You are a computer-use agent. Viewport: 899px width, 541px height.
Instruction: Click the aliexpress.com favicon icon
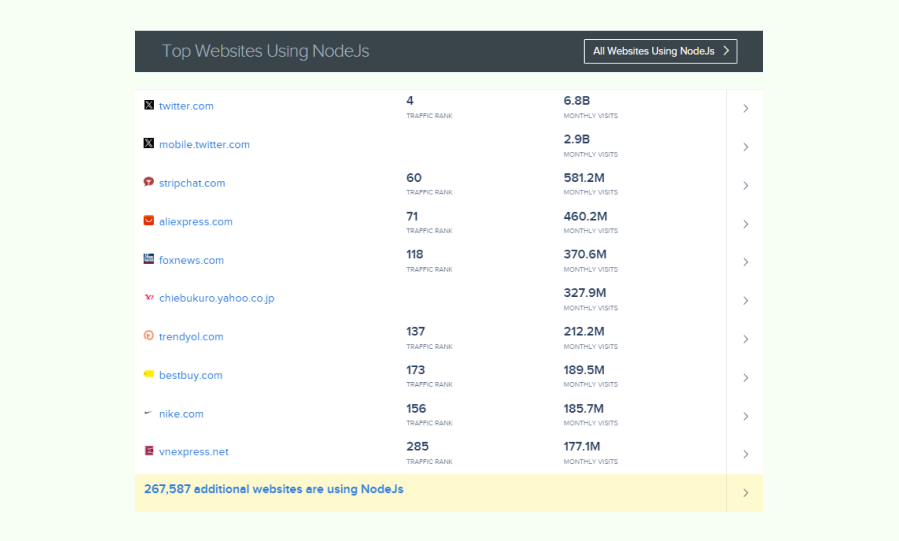149,220
